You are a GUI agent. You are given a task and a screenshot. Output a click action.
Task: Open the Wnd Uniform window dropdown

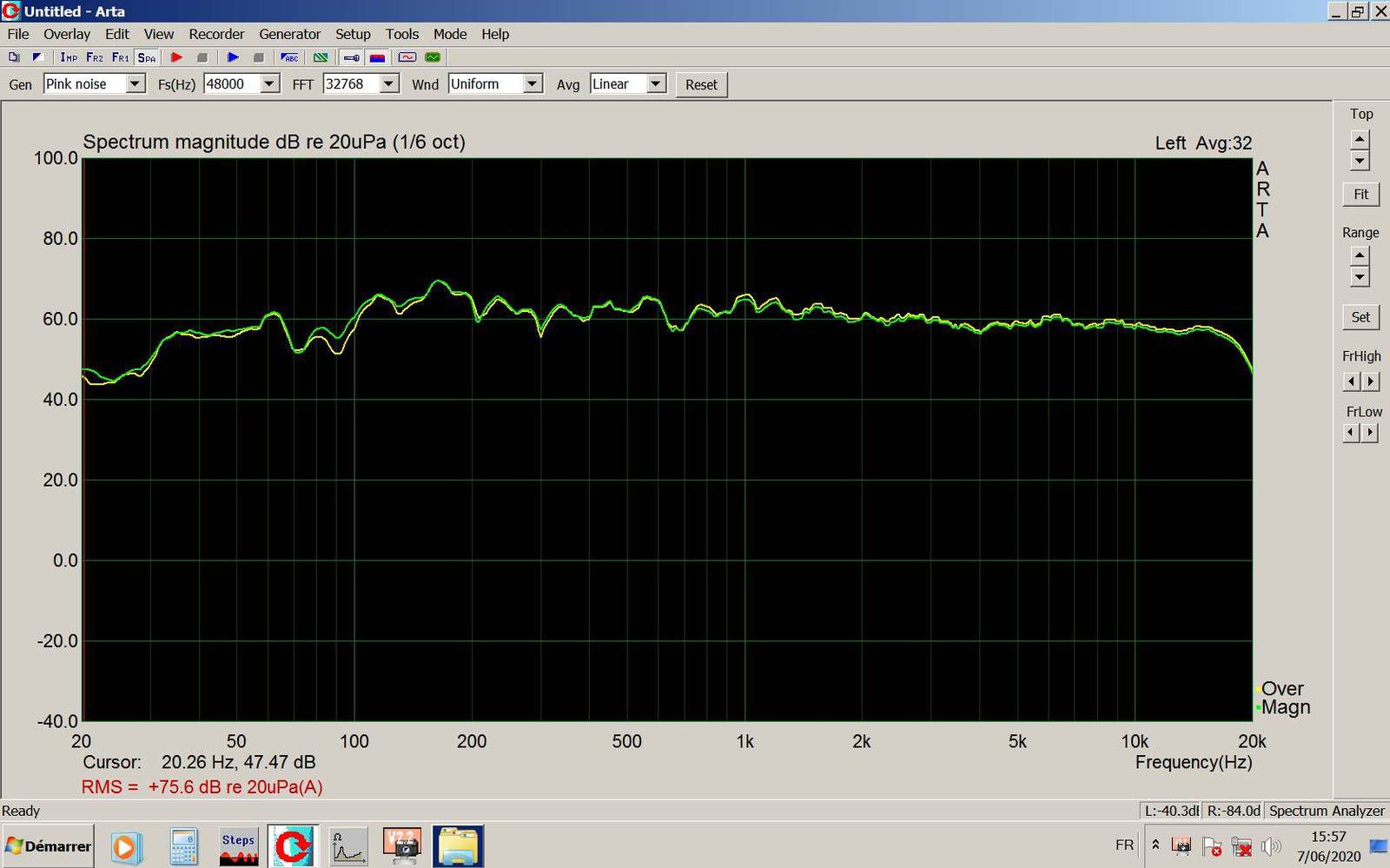tap(533, 83)
